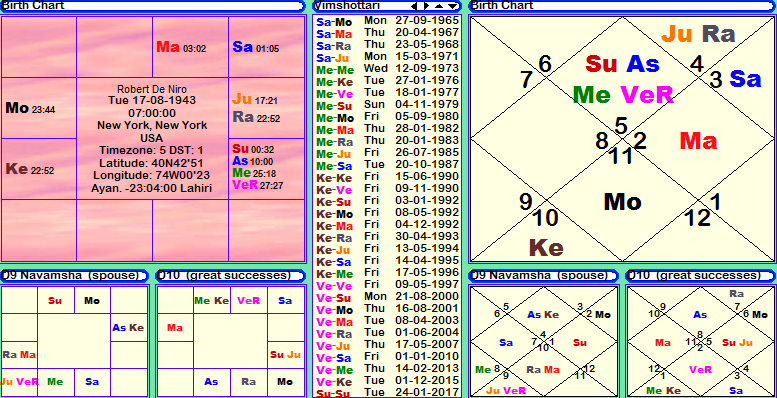
Task: Select the Me-Me dasha row dated 12-09-1973
Action: click(387, 69)
